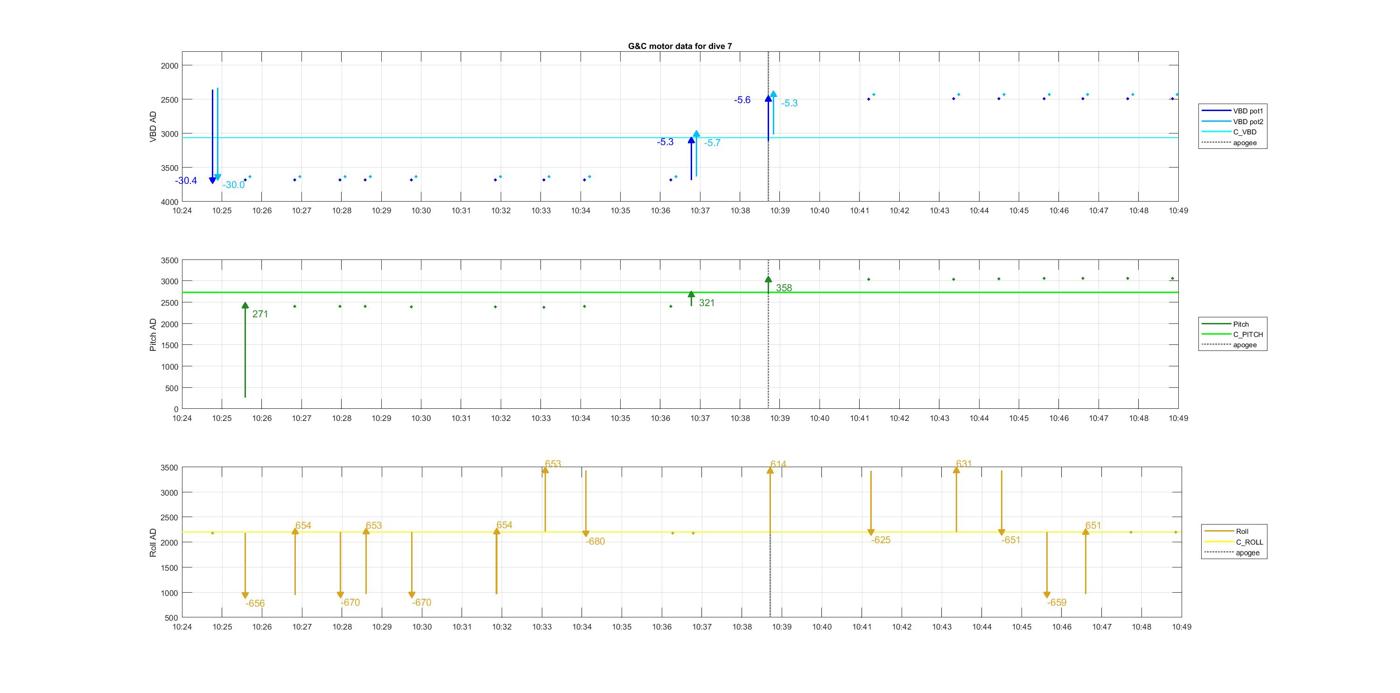Click "apogee" in the VBD plot legend
Image resolution: width=1400 pixels, height=693 pixels.
click(x=1229, y=142)
